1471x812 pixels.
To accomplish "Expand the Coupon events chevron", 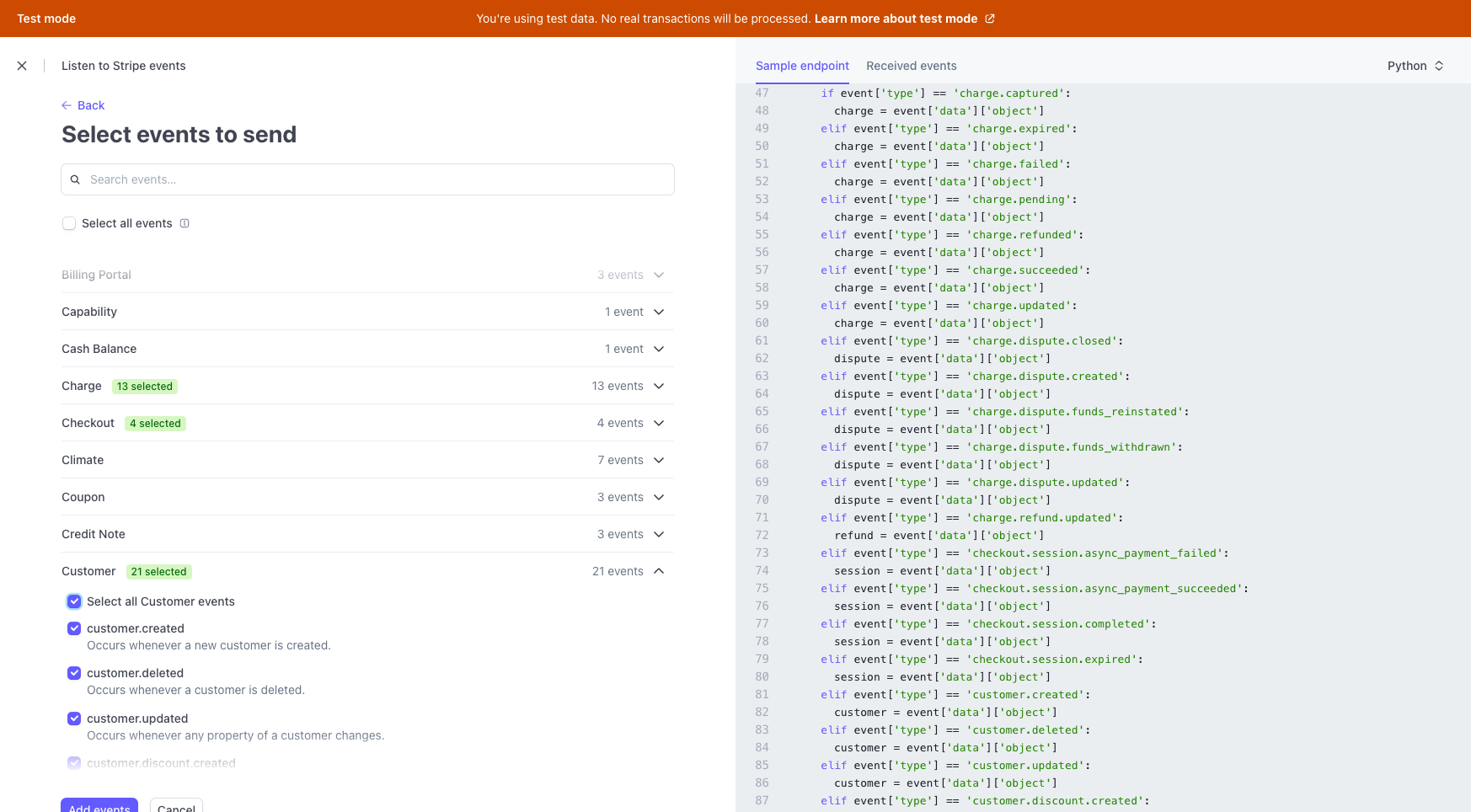I will click(659, 497).
